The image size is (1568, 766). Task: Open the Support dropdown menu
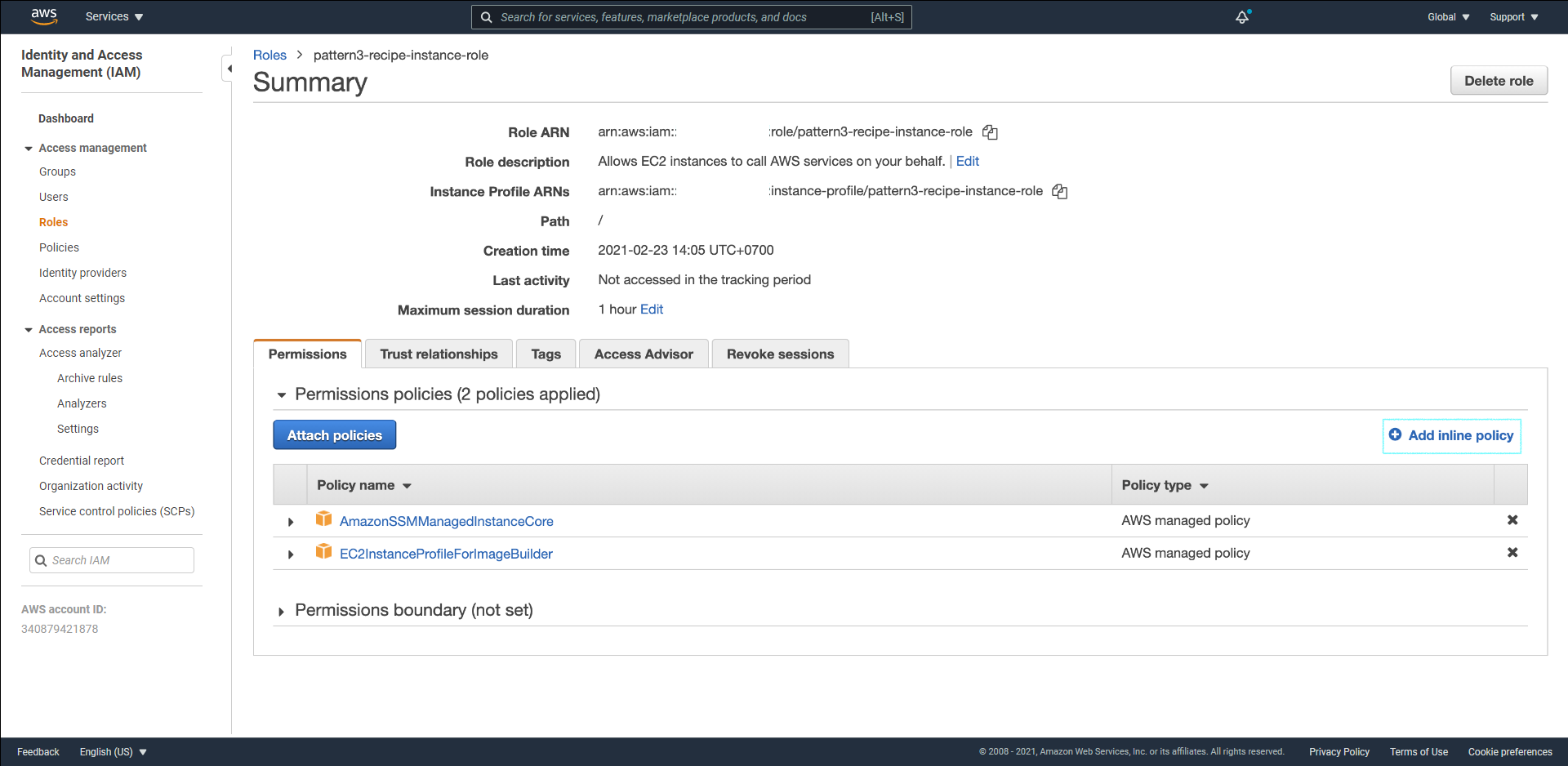pos(1513,17)
